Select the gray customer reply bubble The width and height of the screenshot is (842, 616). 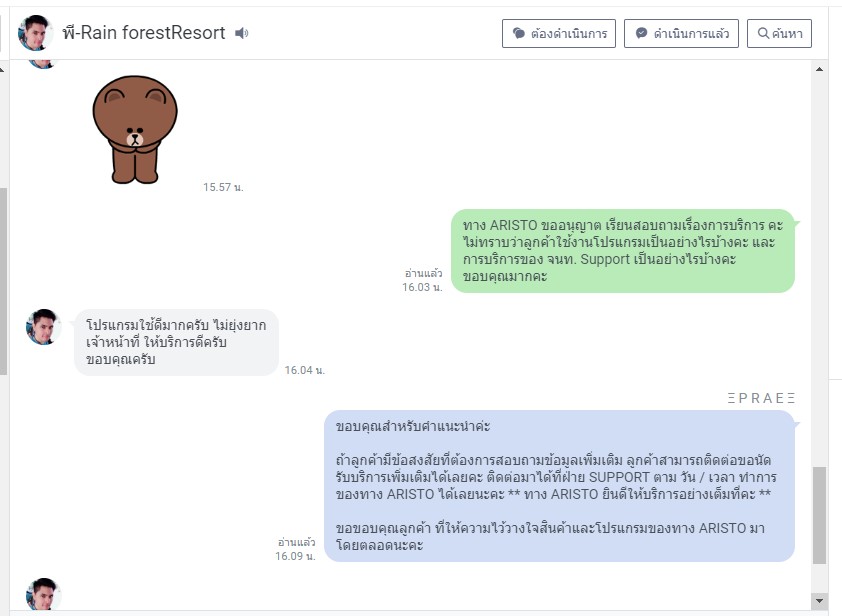coord(176,342)
